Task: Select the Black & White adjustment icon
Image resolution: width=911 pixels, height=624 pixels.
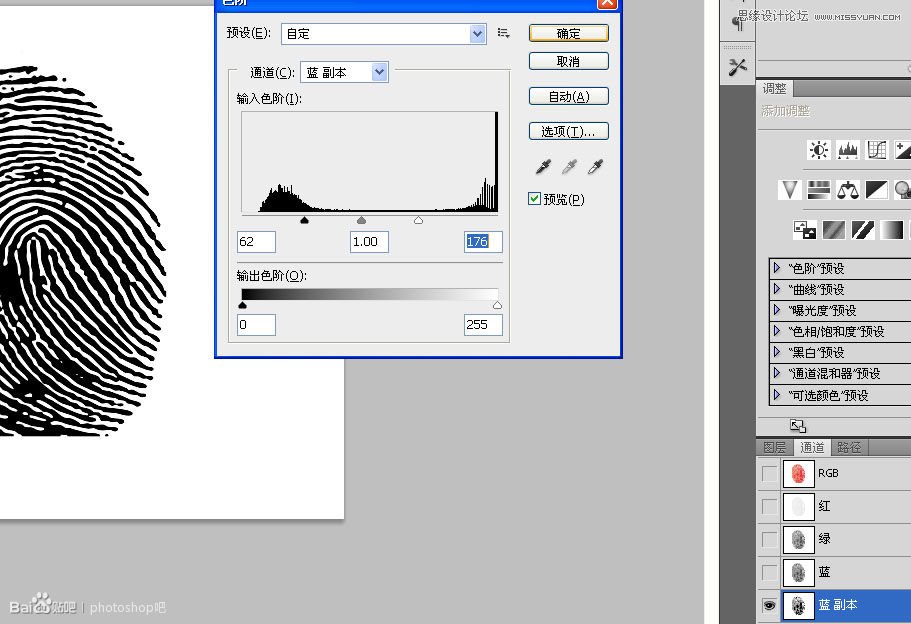Action: tap(877, 190)
